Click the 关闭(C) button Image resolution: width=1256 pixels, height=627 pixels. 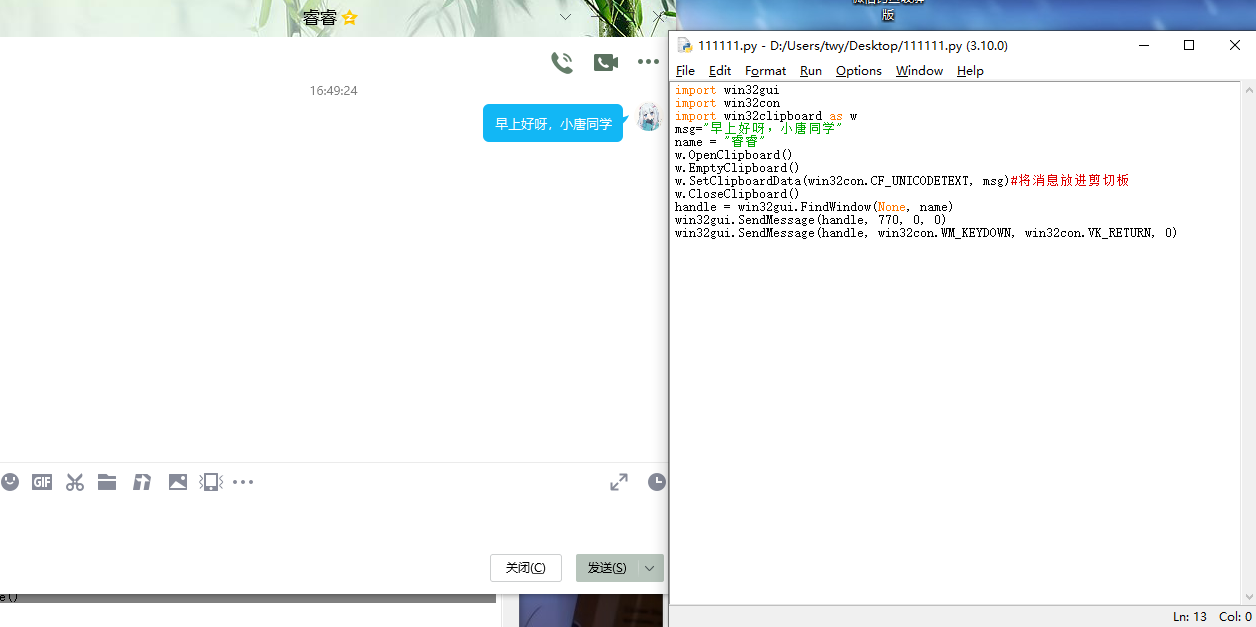(525, 567)
